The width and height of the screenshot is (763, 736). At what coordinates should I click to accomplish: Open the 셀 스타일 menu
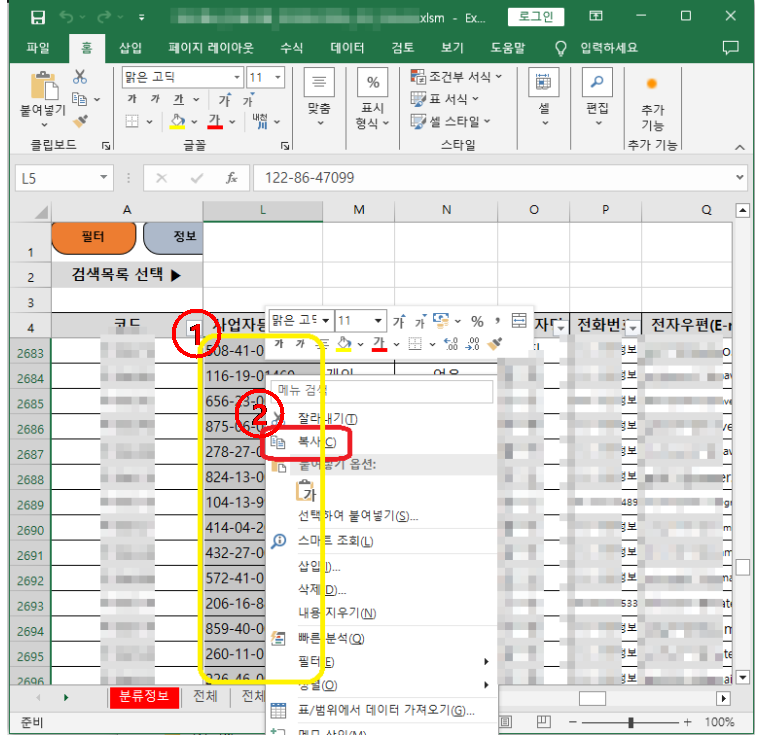point(451,121)
